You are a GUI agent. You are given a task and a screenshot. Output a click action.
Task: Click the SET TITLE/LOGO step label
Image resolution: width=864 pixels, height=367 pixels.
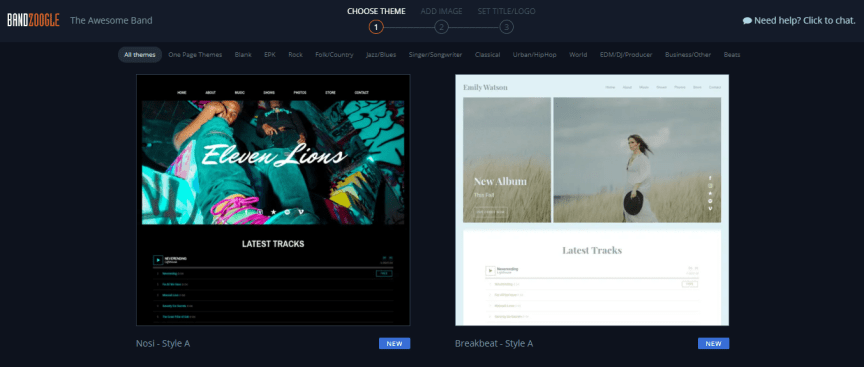pyautogui.click(x=506, y=11)
